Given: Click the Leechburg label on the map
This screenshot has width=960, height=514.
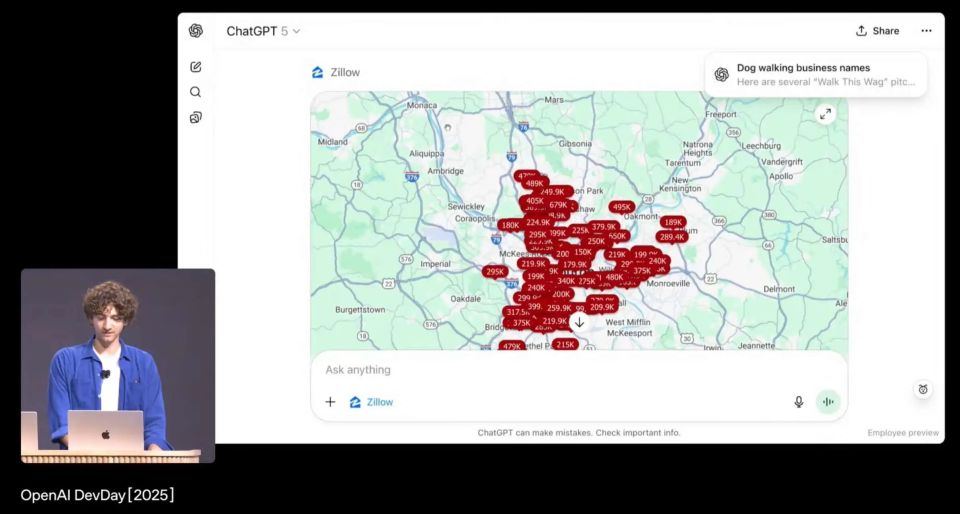Looking at the screenshot, I should click(761, 146).
